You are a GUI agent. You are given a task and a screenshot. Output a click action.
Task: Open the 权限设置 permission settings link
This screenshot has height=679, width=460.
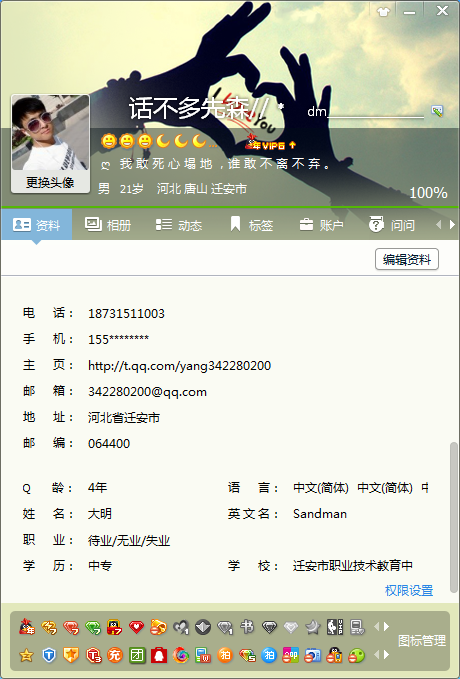coord(409,590)
